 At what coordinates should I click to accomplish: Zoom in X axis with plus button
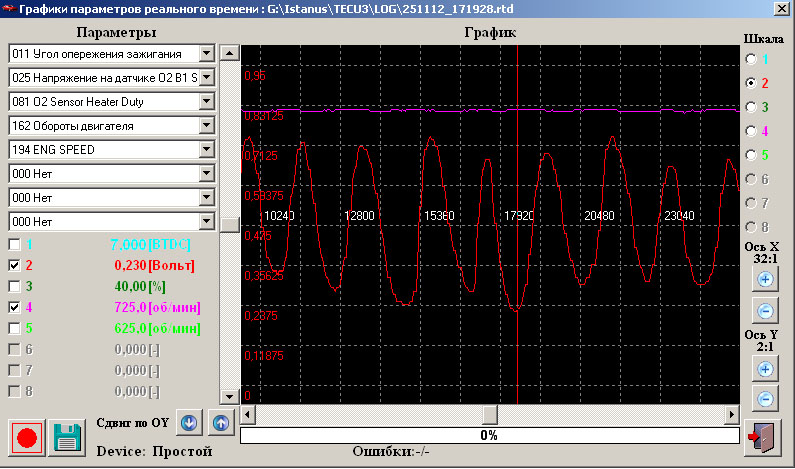[765, 279]
